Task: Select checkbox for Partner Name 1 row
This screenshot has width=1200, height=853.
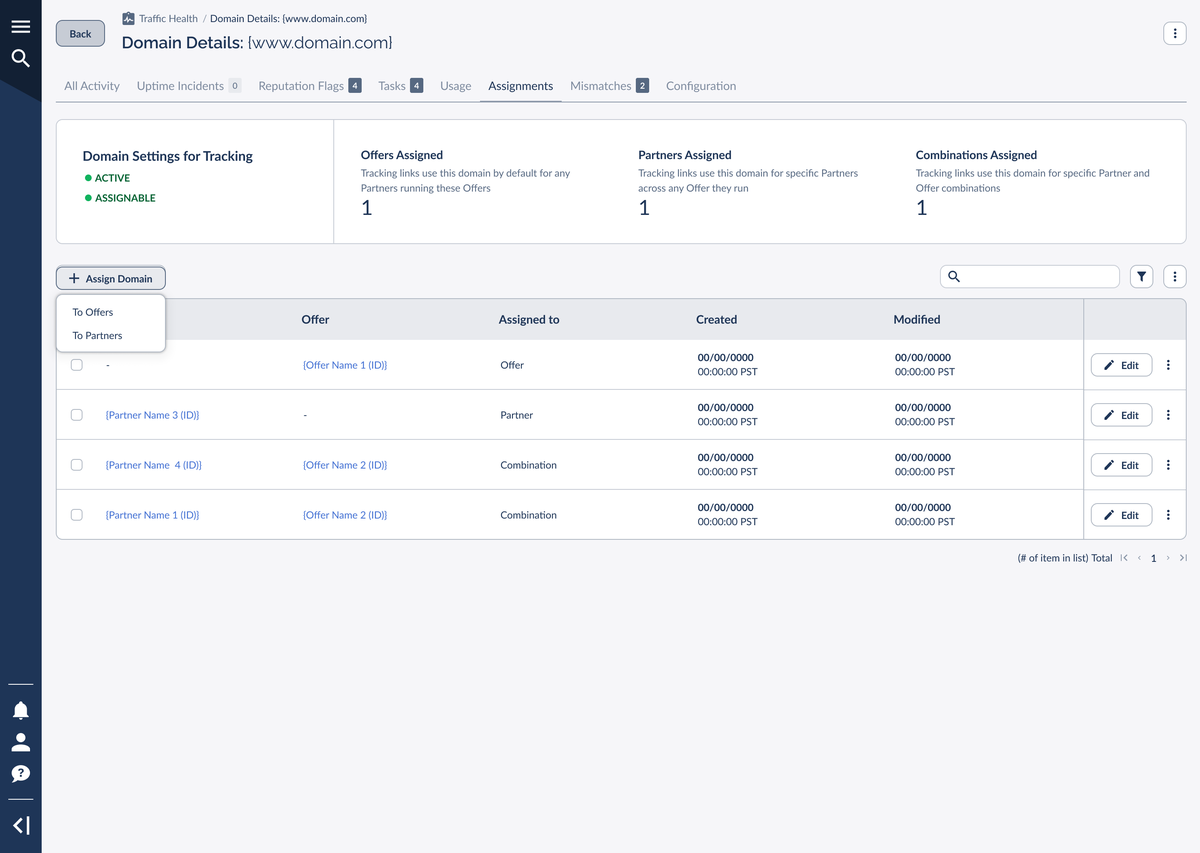Action: (x=77, y=515)
